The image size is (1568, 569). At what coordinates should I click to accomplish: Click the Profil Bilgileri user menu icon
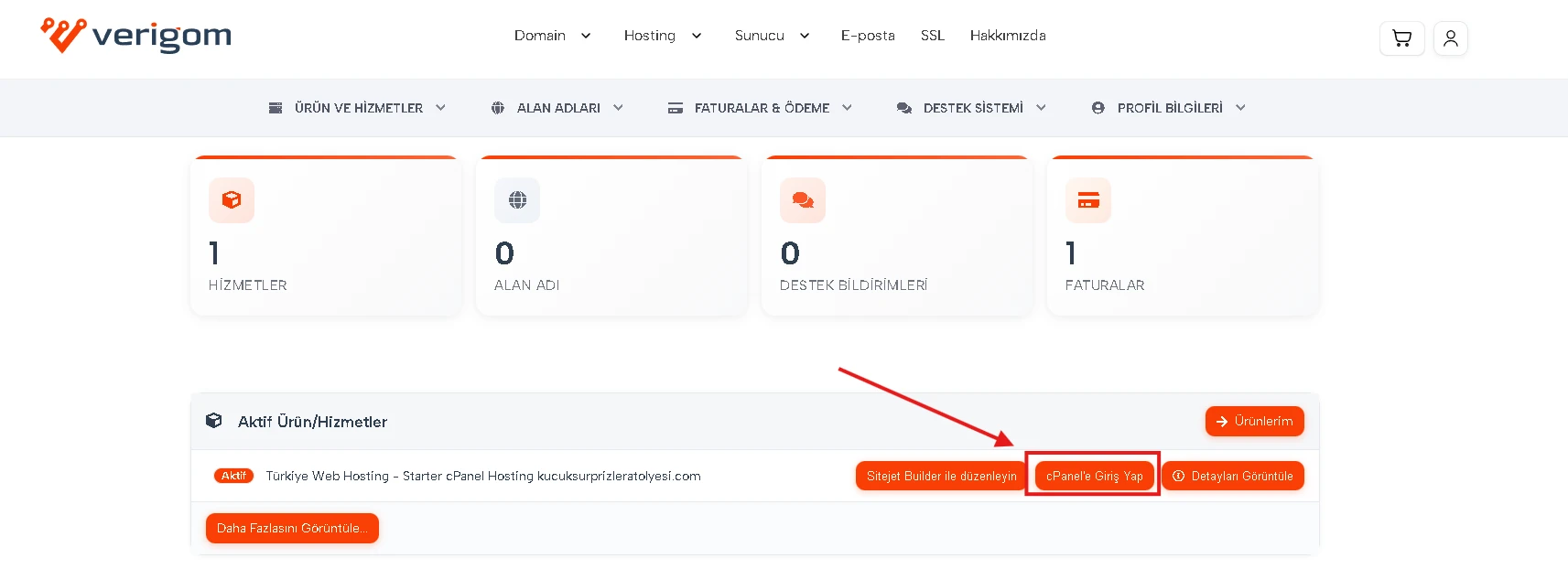(x=1098, y=108)
